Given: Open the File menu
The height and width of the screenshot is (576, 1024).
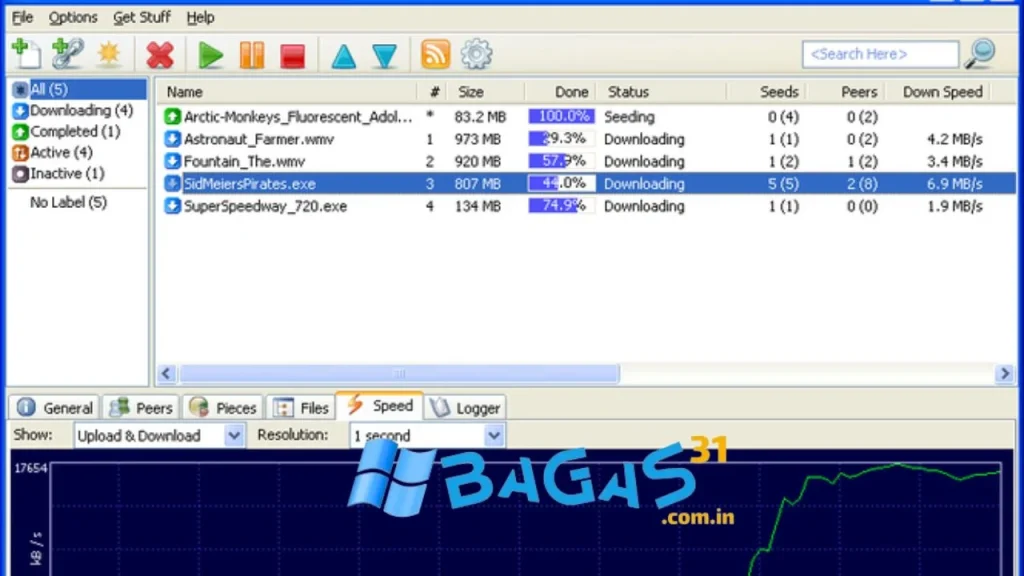Looking at the screenshot, I should [22, 18].
